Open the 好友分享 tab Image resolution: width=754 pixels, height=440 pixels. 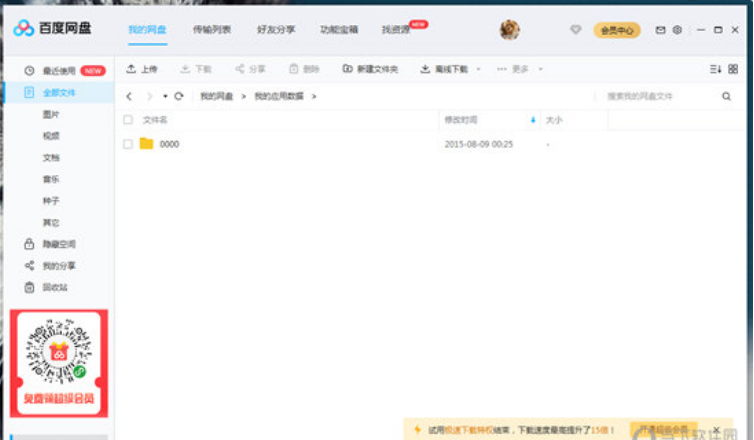pyautogui.click(x=276, y=30)
